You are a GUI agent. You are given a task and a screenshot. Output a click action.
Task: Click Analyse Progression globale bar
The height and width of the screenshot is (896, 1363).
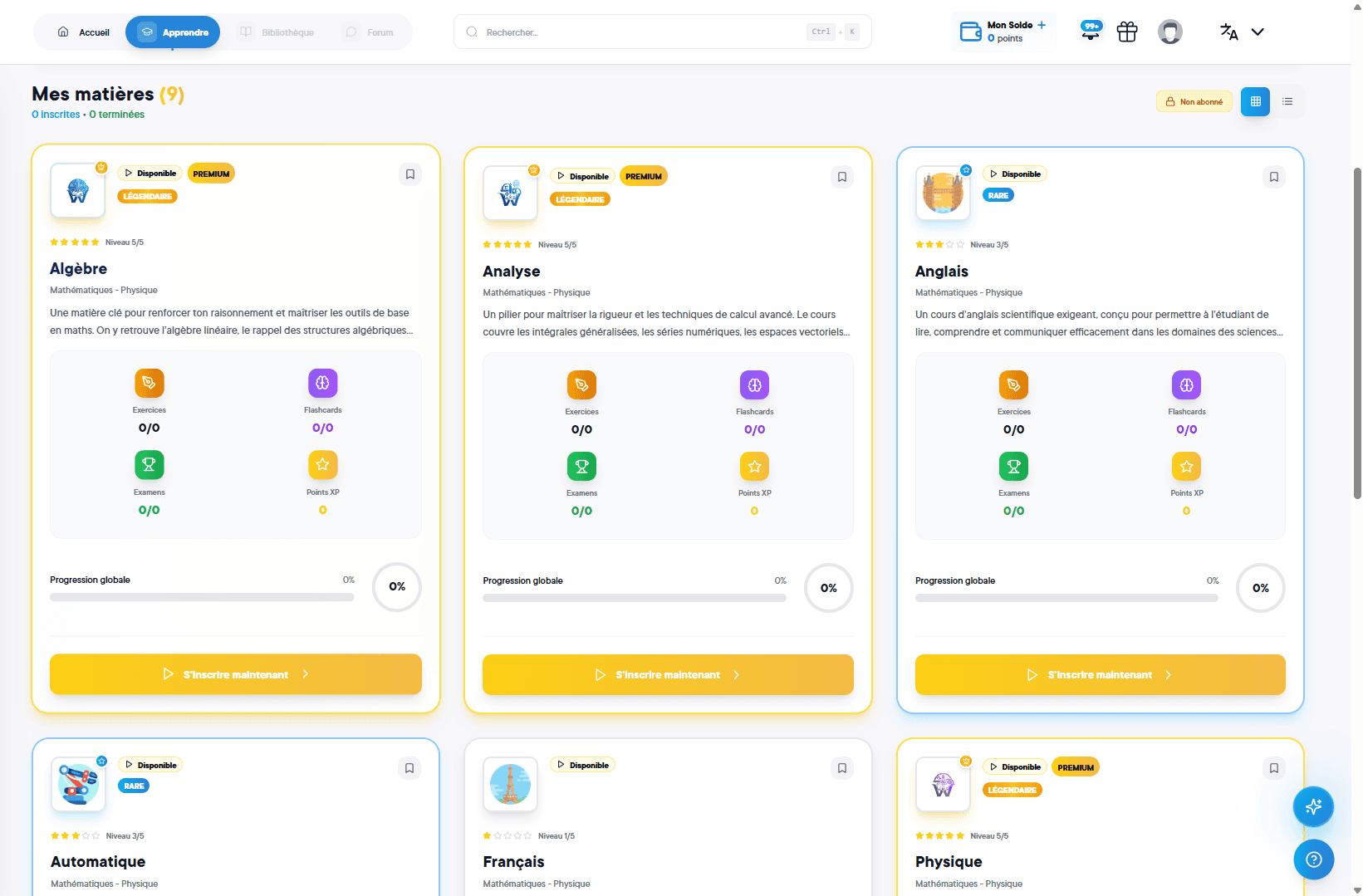[635, 598]
